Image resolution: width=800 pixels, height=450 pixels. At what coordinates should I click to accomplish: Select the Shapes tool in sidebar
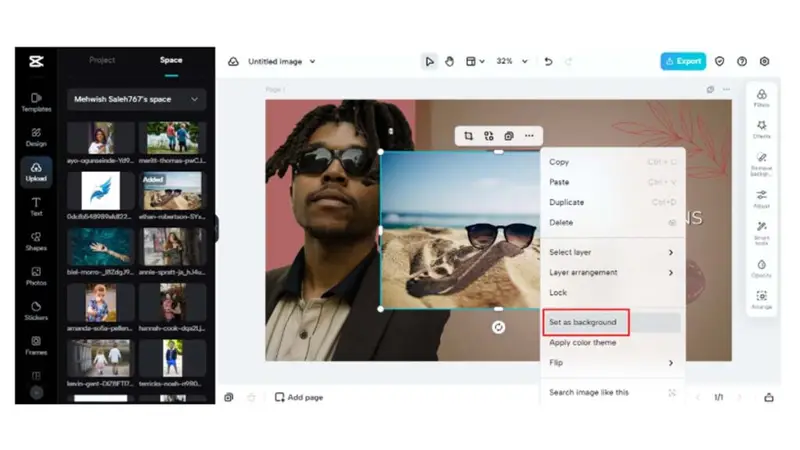coord(36,240)
